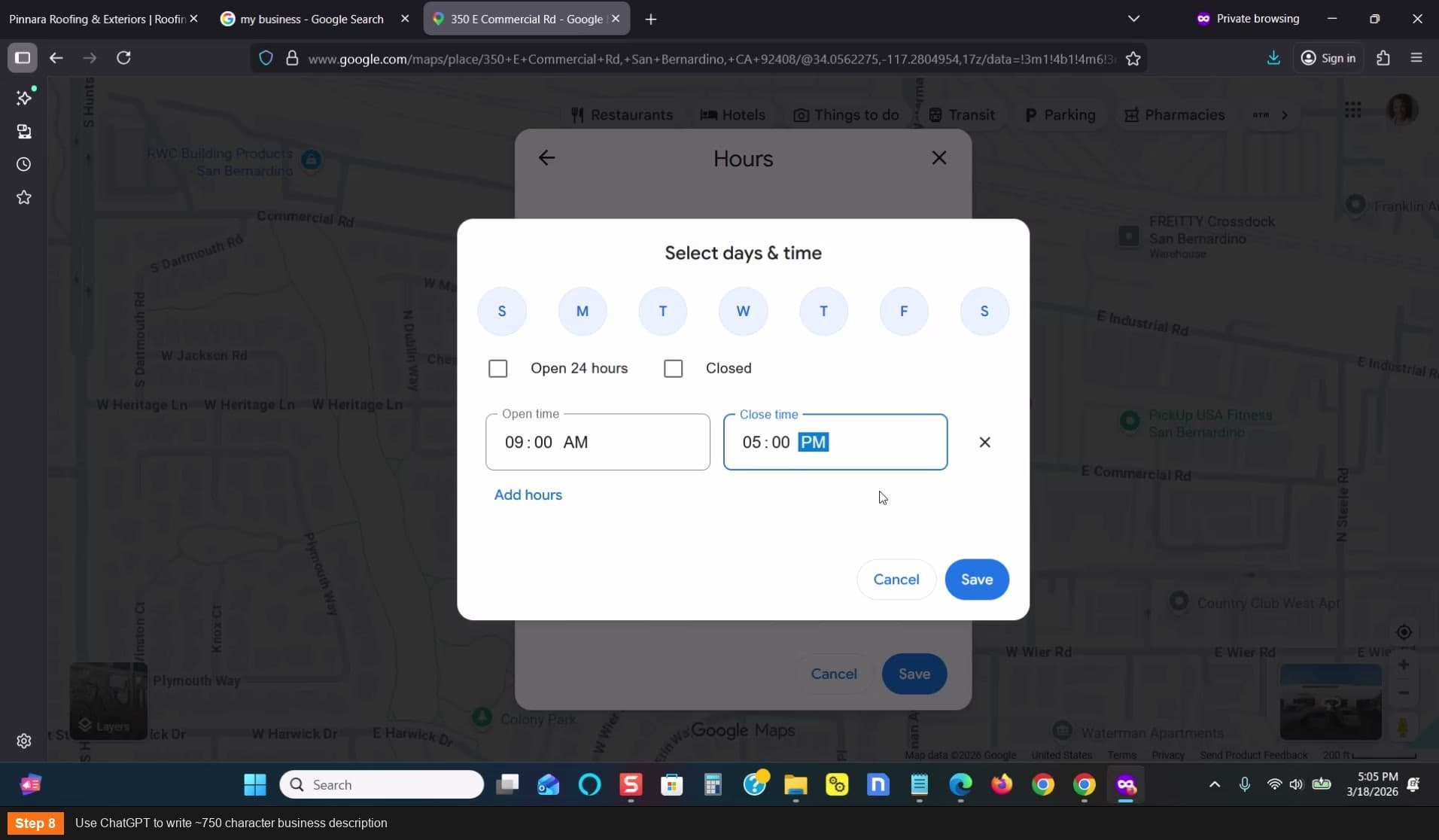Click the Add hours link
The height and width of the screenshot is (840, 1439).
(x=528, y=495)
